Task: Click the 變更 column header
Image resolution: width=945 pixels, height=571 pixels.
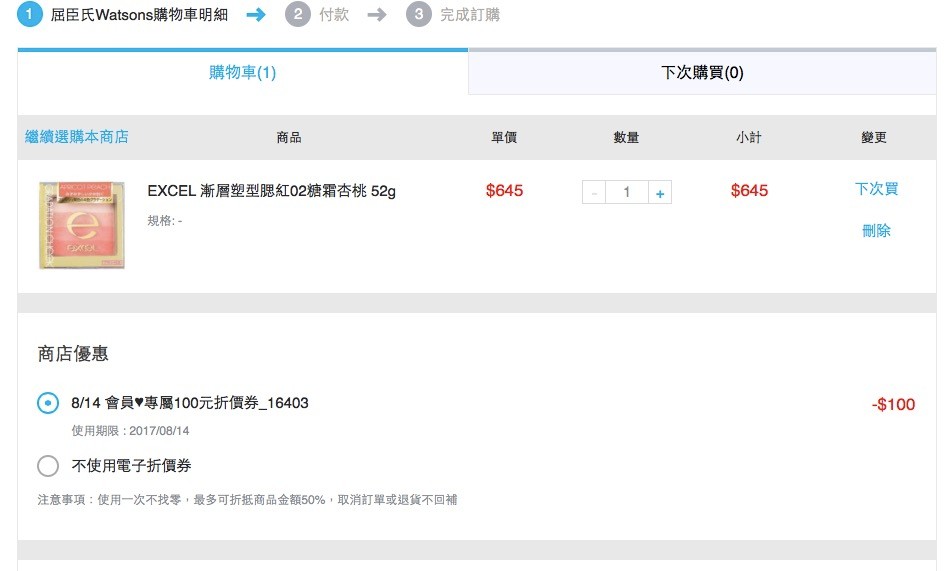Action: coord(874,137)
